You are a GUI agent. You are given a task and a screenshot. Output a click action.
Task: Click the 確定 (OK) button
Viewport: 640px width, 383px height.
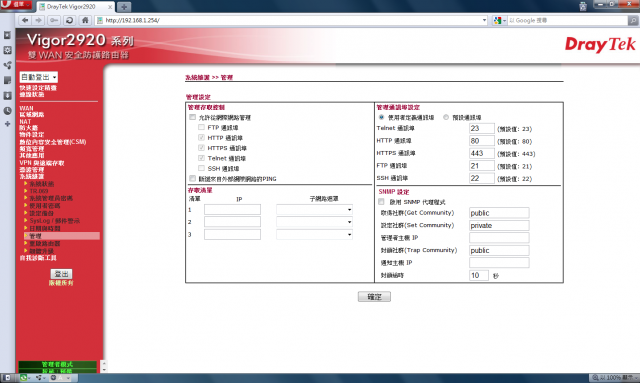pos(374,296)
